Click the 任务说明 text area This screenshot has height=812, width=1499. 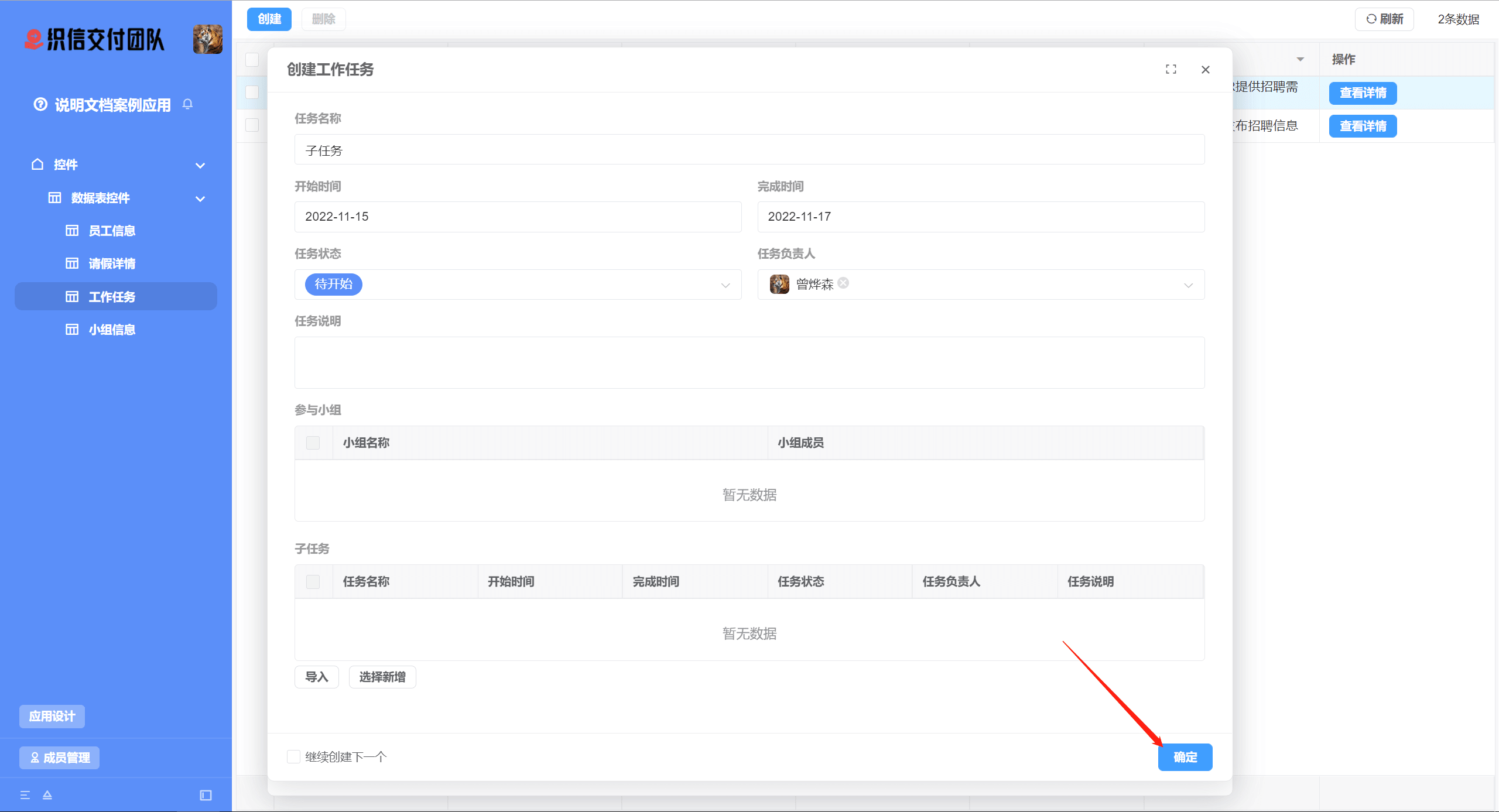pyautogui.click(x=749, y=362)
